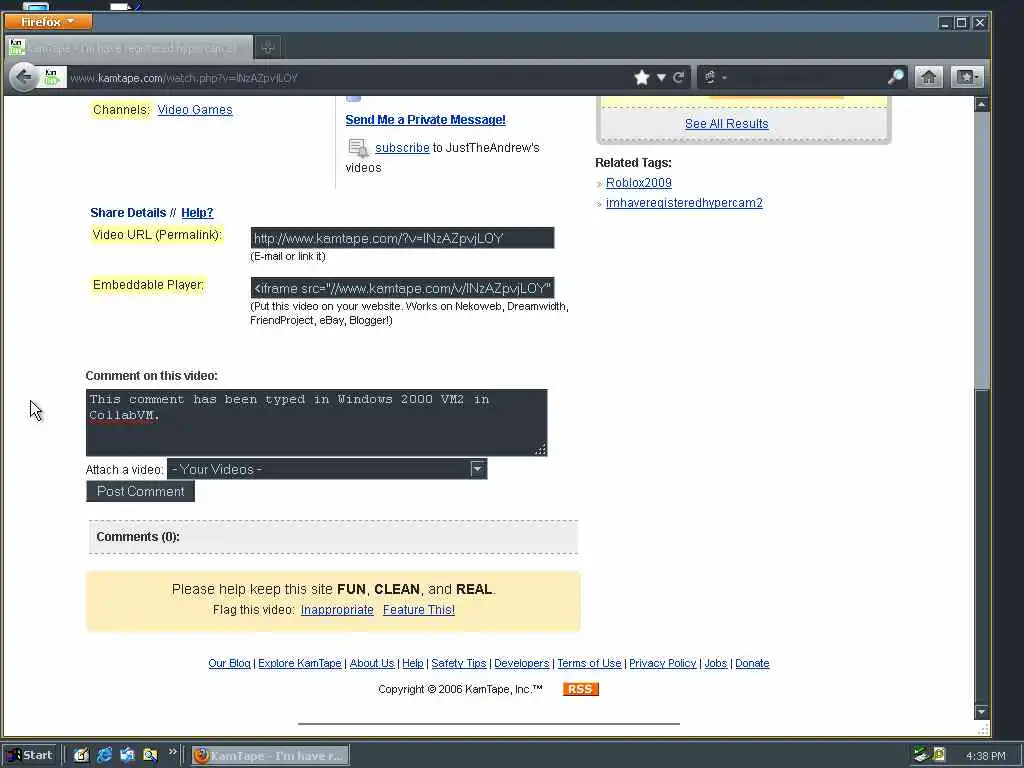Open the Attach a video dropdown

pyautogui.click(x=327, y=469)
